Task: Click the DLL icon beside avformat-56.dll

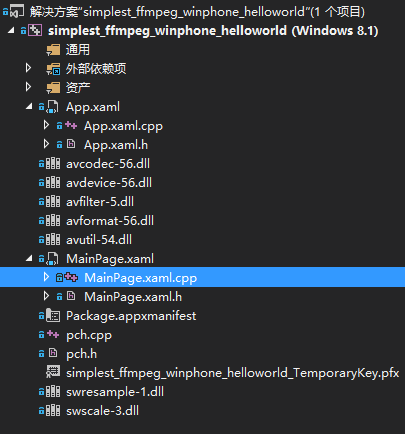Action: click(x=53, y=221)
